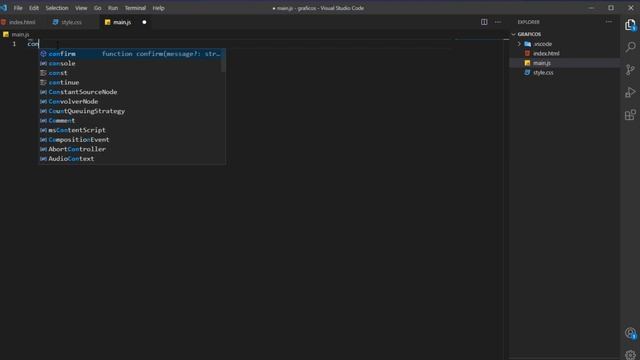Click line number 1 in gutter
Image resolution: width=640 pixels, height=360 pixels.
(14, 44)
